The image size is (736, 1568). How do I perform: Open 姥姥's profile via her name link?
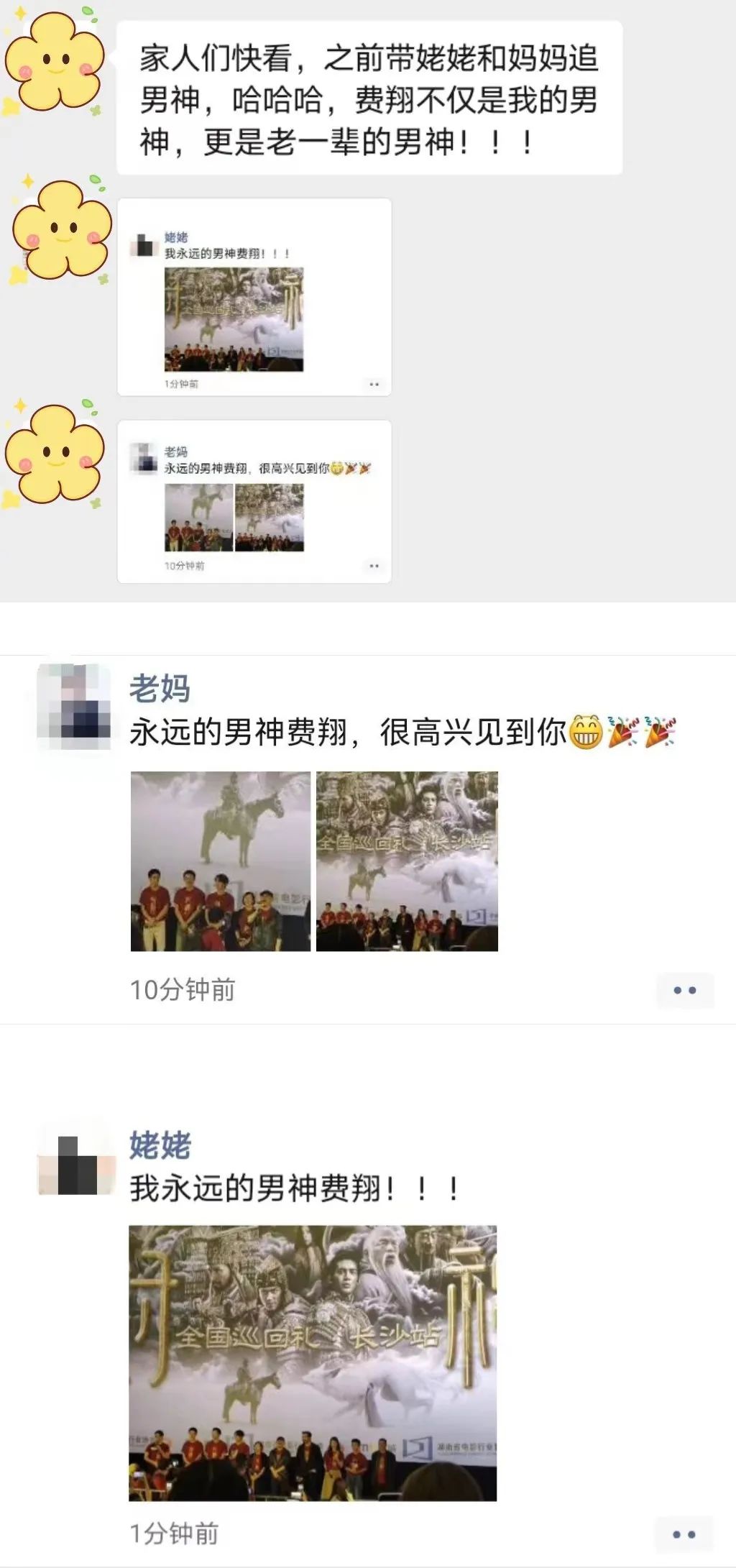coord(160,1145)
